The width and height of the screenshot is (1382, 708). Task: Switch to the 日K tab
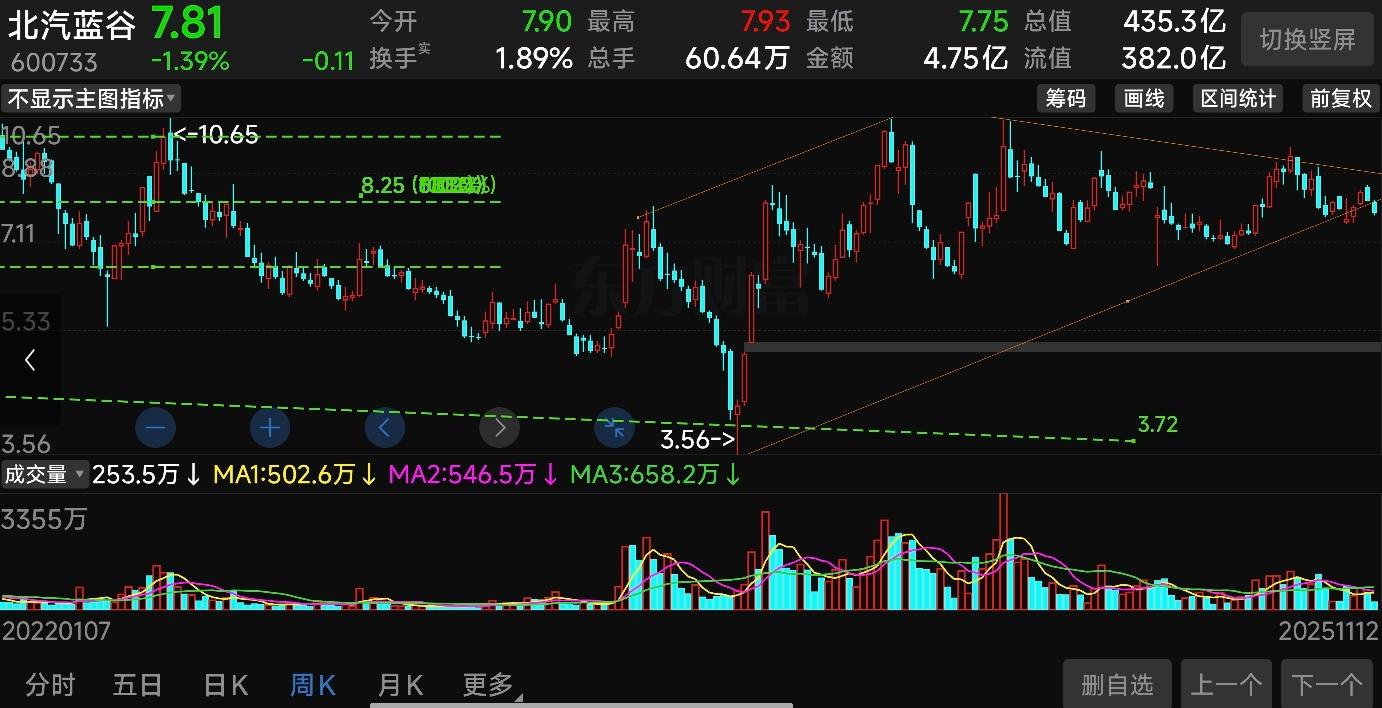click(225, 685)
